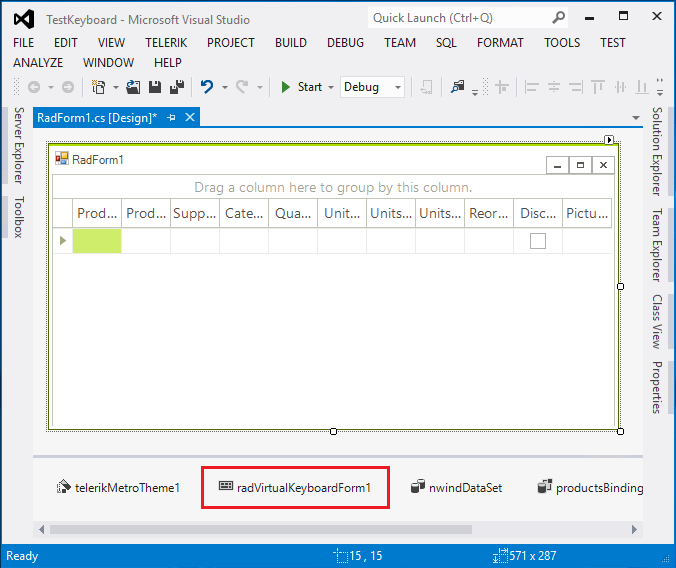
Task: Click the Cate... grid column header
Action: (244, 213)
